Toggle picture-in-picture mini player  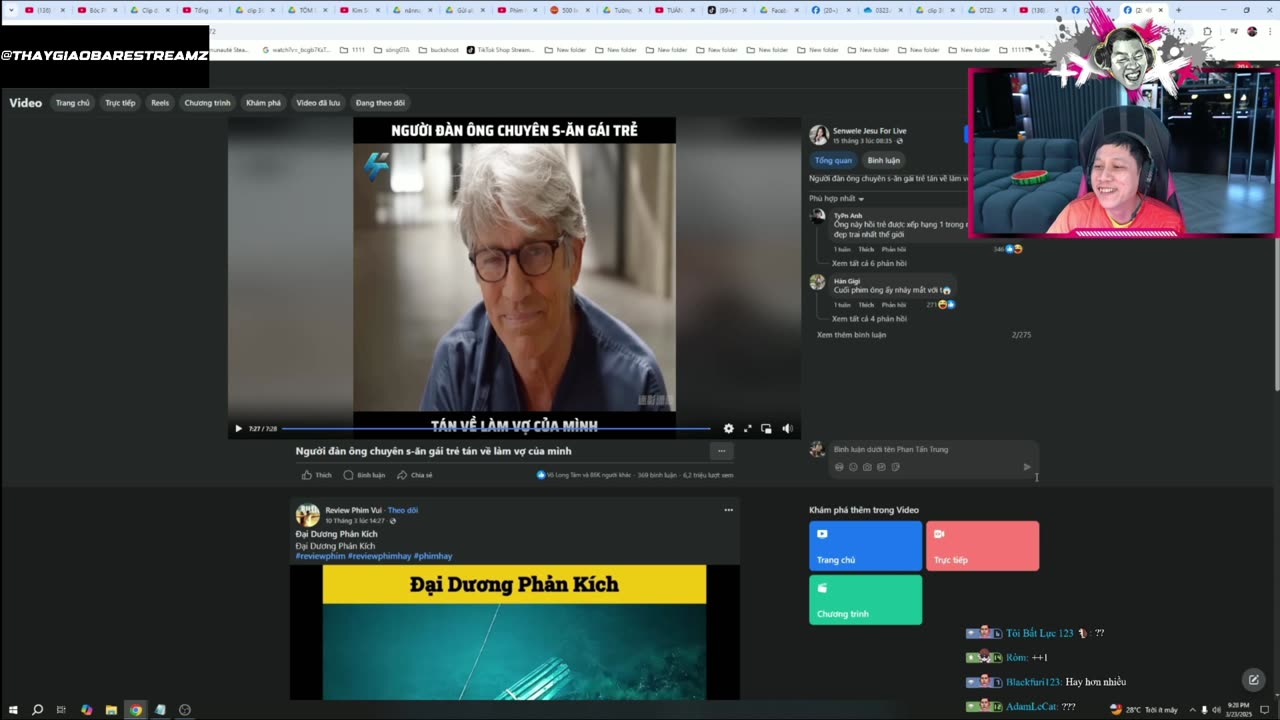(x=766, y=428)
